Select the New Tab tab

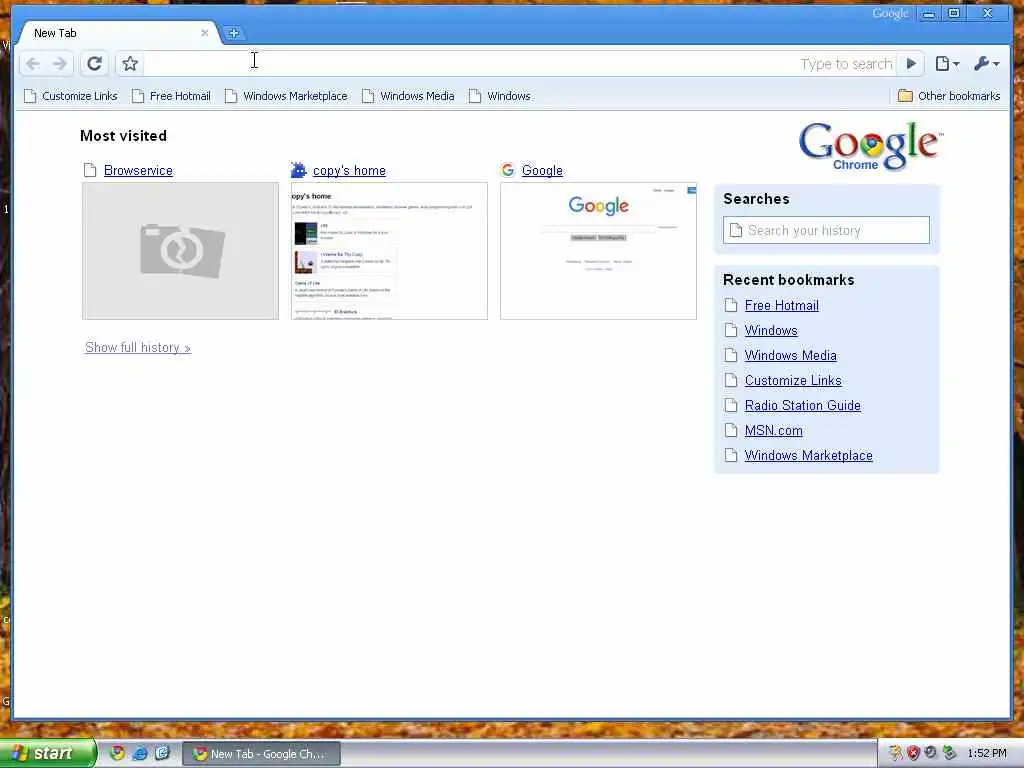tap(118, 33)
